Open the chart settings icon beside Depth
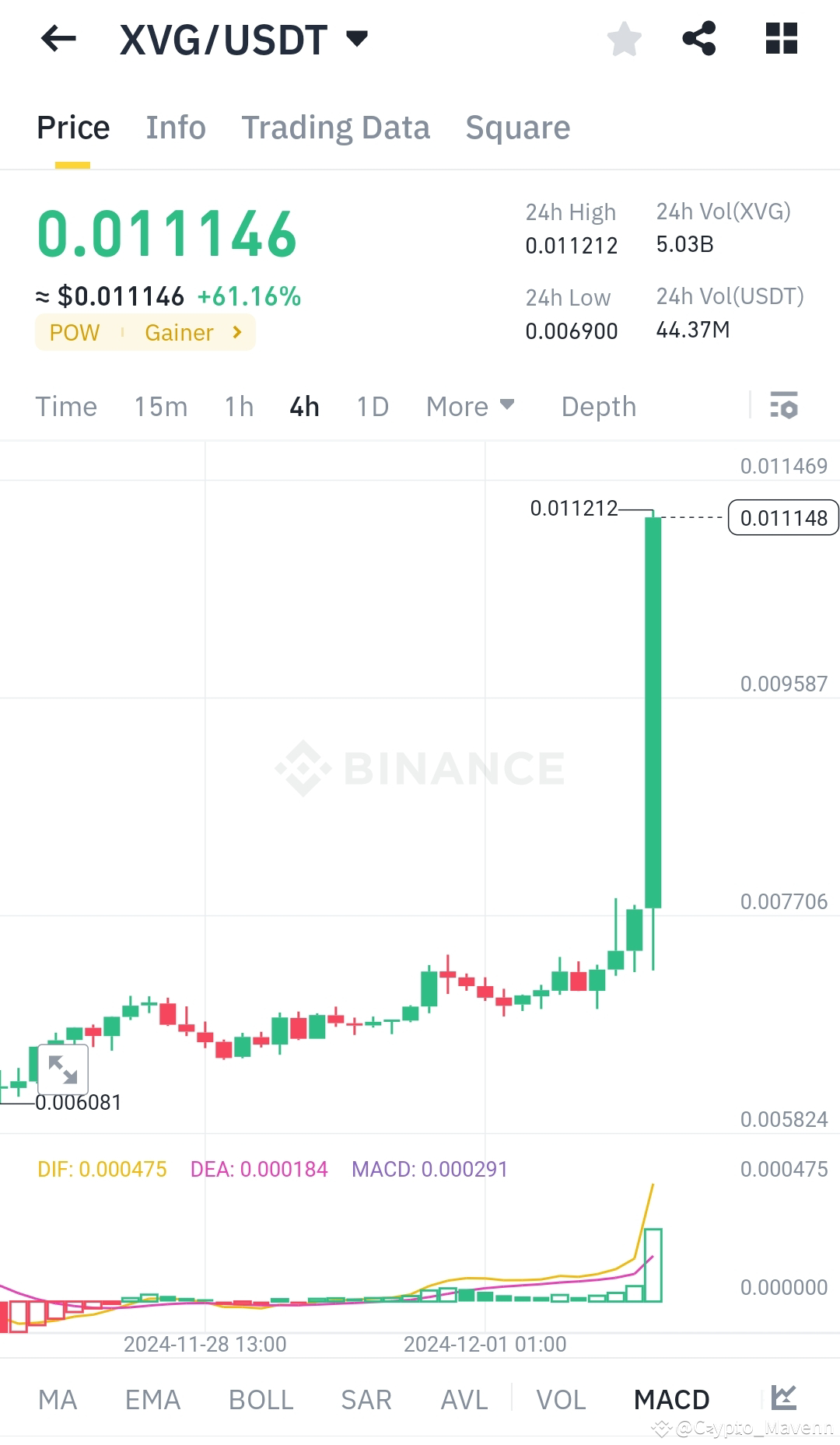 (786, 406)
